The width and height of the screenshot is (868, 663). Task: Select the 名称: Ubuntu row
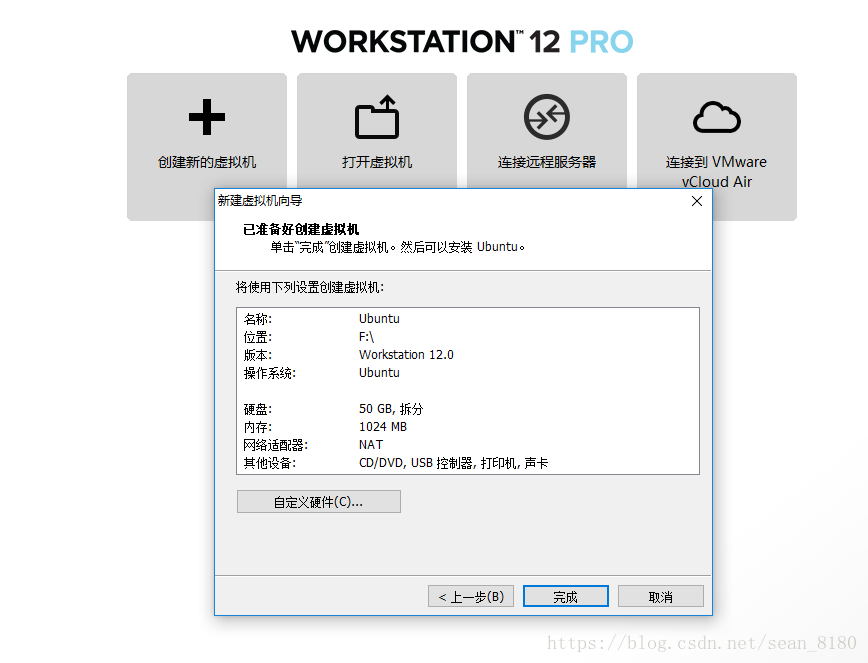(468, 319)
